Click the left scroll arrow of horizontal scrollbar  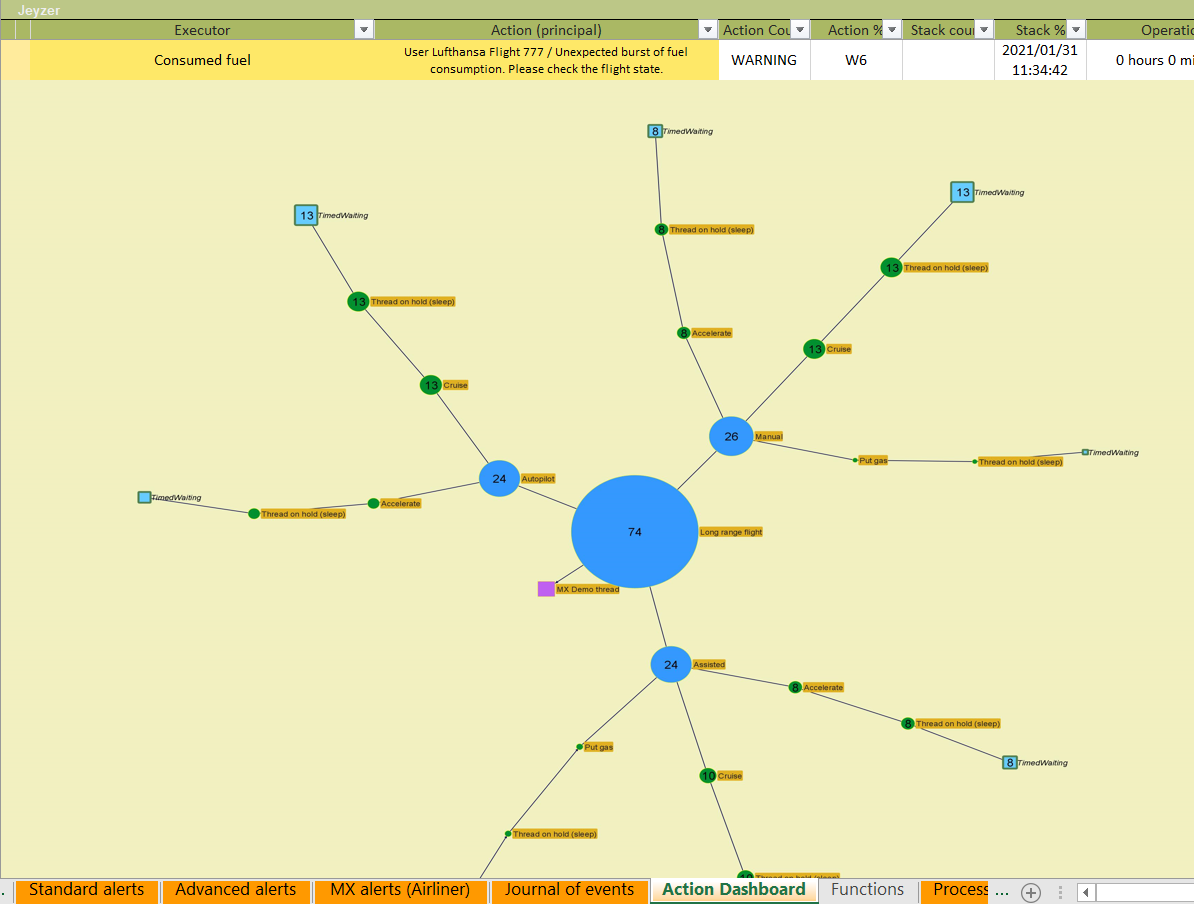1086,892
